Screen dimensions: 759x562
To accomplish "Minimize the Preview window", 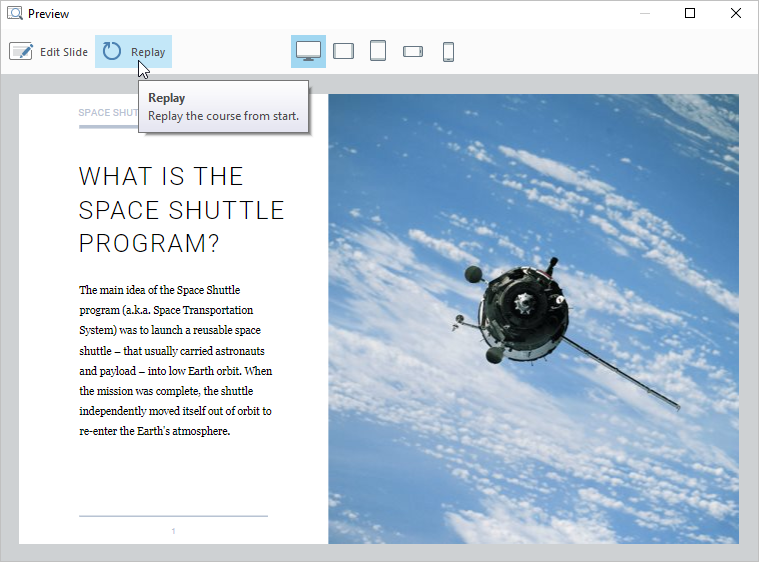I will pyautogui.click(x=644, y=14).
